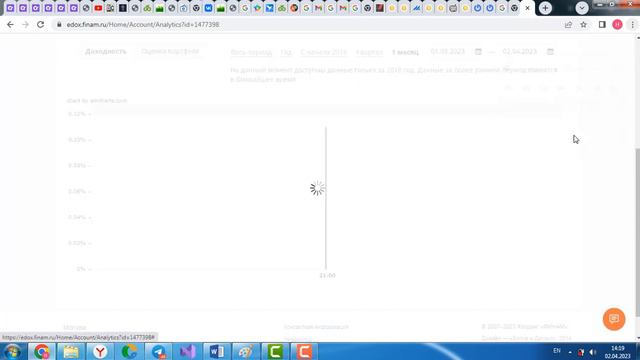This screenshot has width=640, height=360.
Task: Open Microsoft Word from the taskbar
Action: 217,351
